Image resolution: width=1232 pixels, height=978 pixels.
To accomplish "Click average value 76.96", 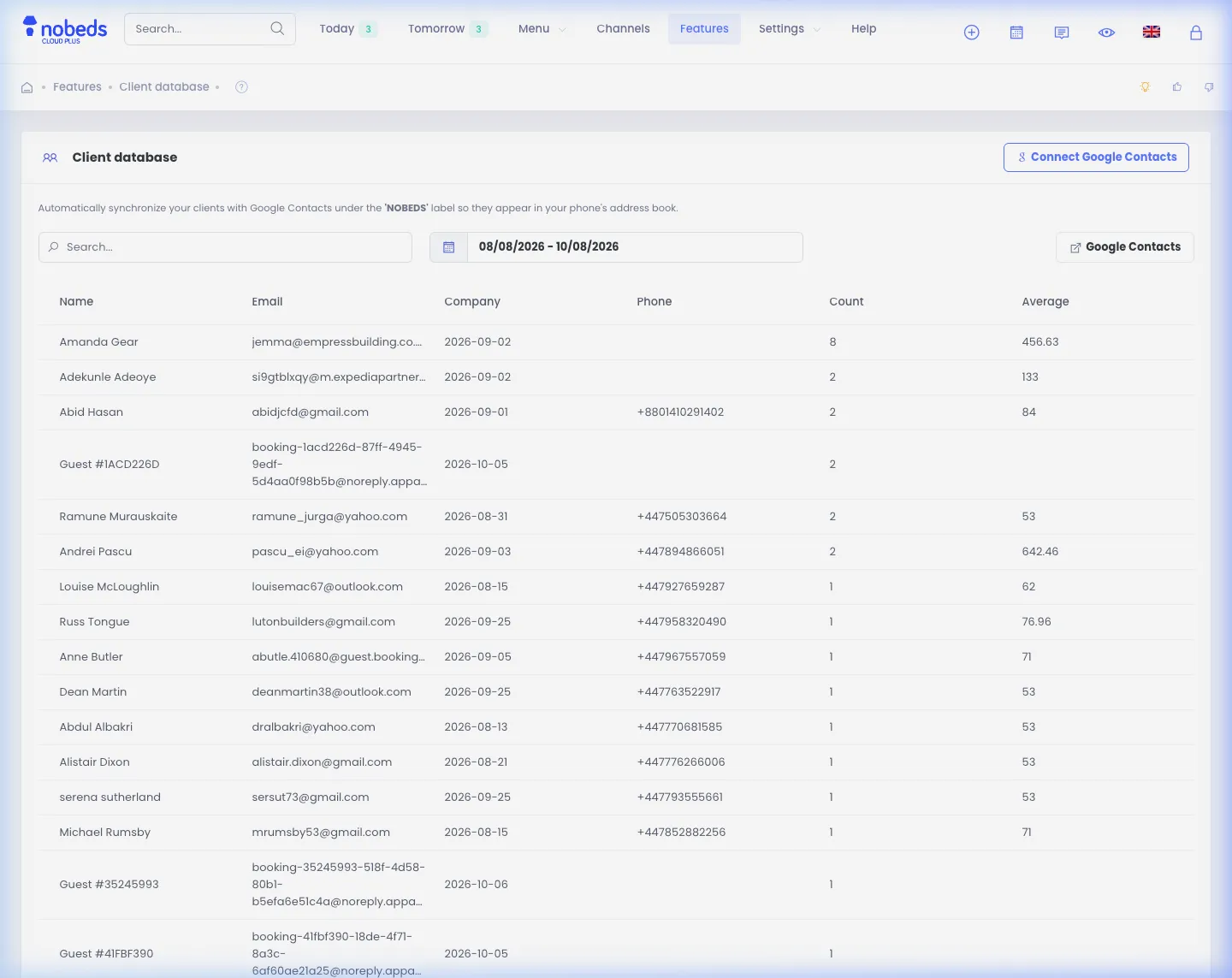I will point(1036,622).
